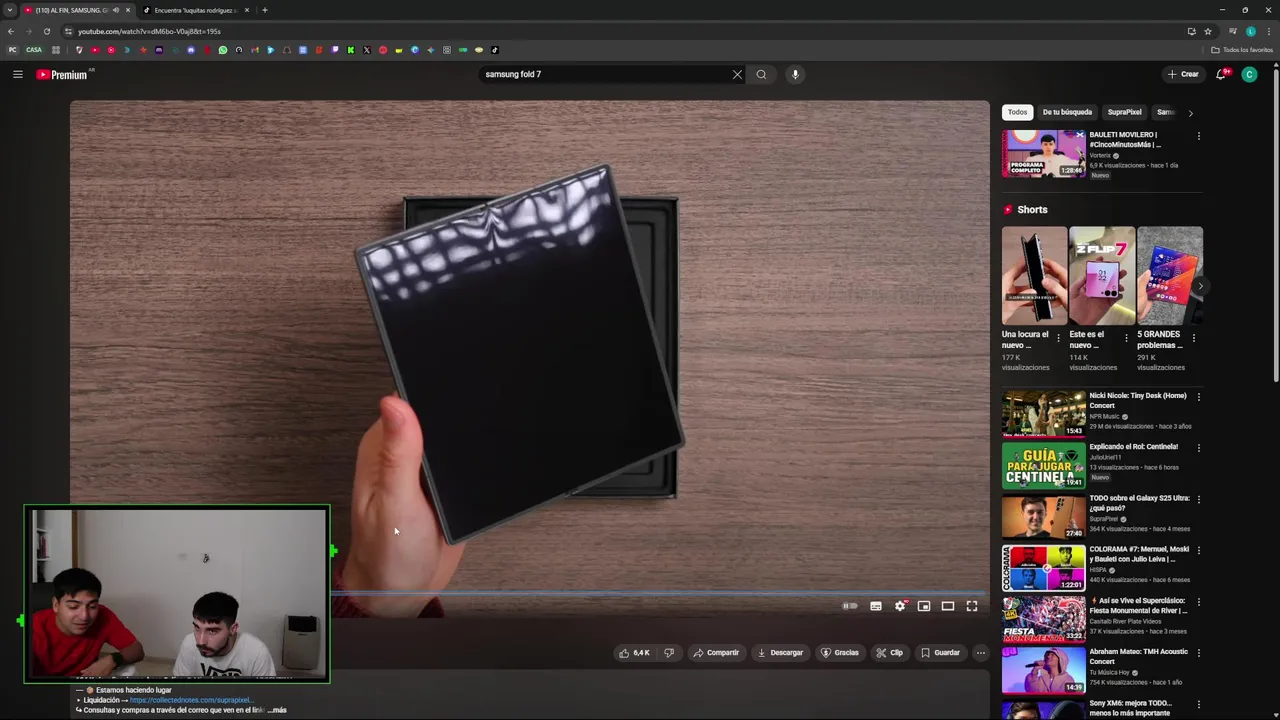1280x720 pixels.
Task: Show more filter chips with the arrow
Action: 1190,113
